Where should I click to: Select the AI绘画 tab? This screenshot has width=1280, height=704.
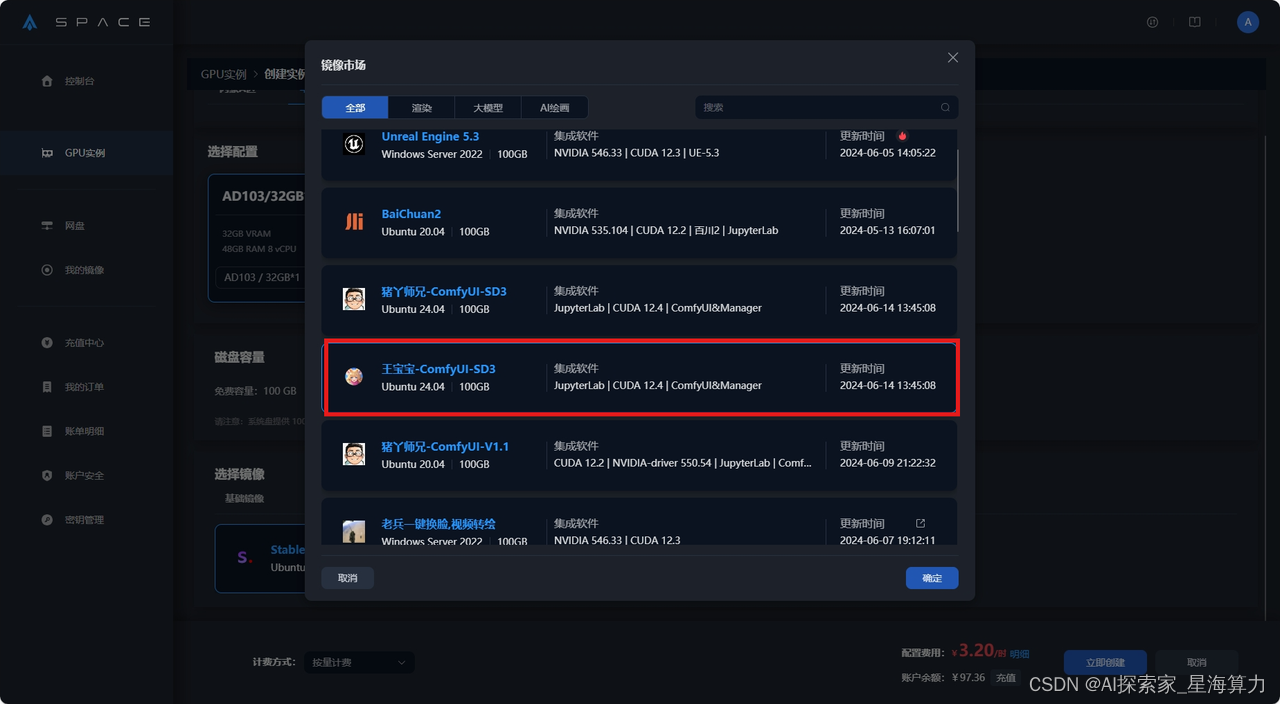click(554, 108)
